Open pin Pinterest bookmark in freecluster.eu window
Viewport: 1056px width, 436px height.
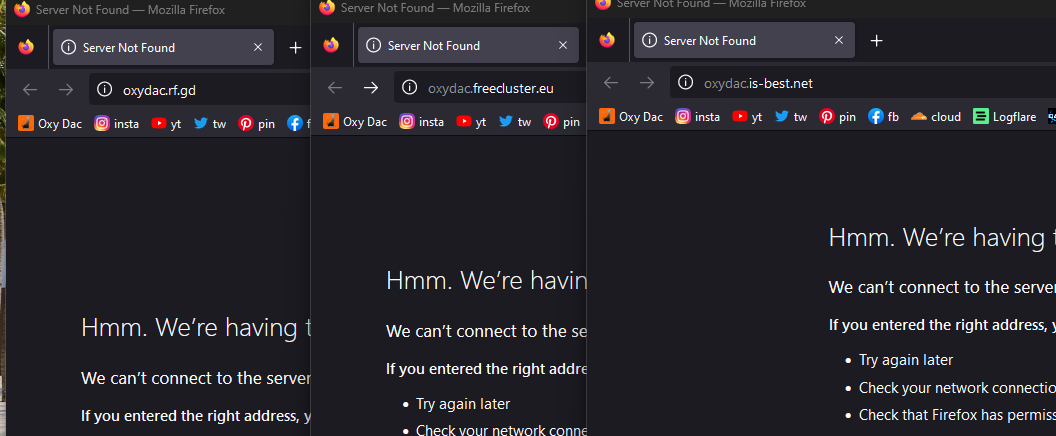click(562, 122)
